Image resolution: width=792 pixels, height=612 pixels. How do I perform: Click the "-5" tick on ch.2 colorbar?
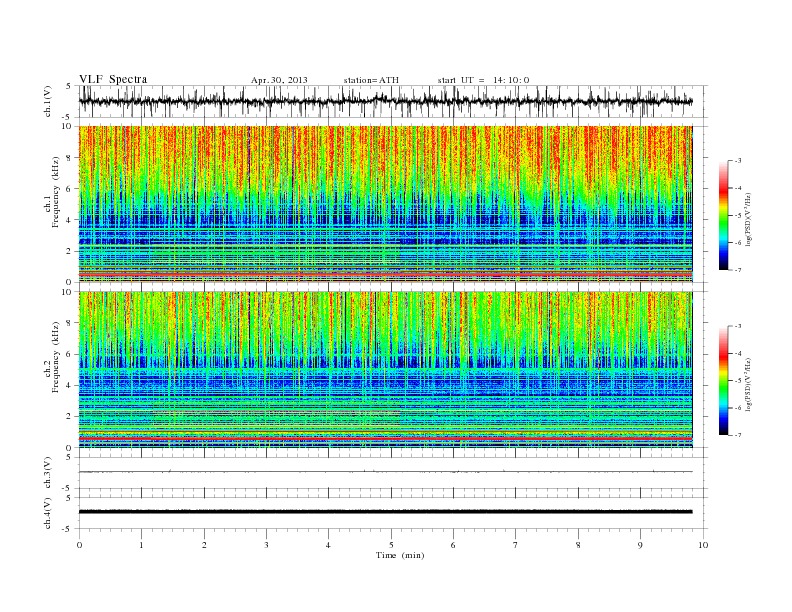(x=737, y=380)
